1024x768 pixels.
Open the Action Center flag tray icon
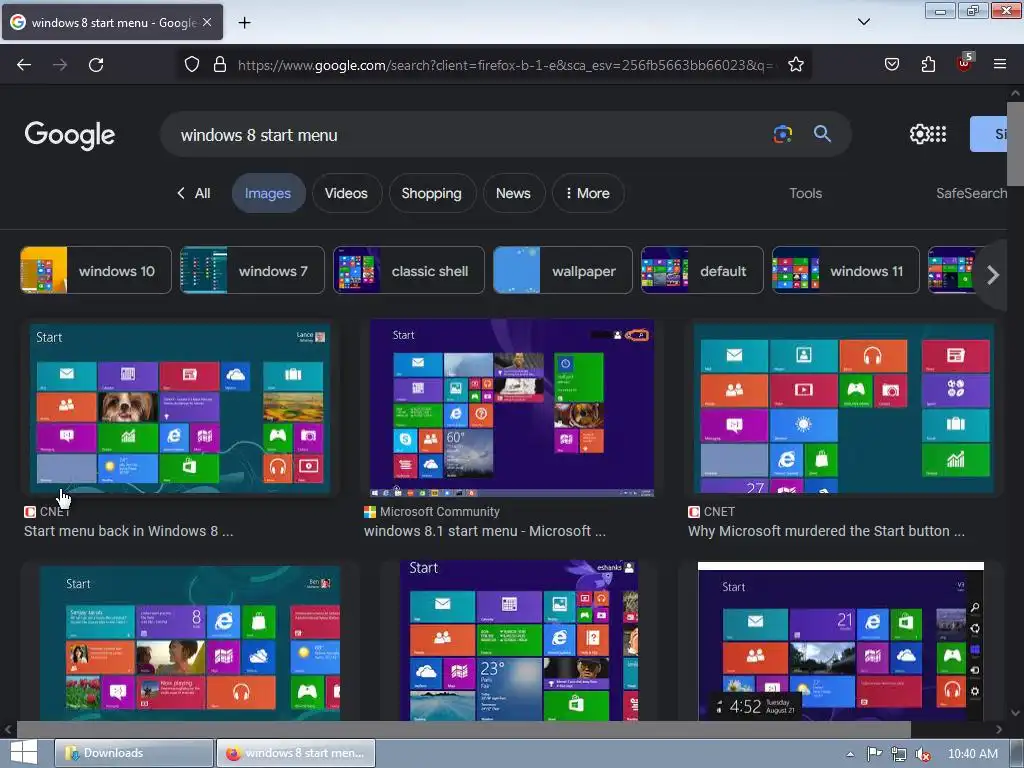click(x=874, y=754)
